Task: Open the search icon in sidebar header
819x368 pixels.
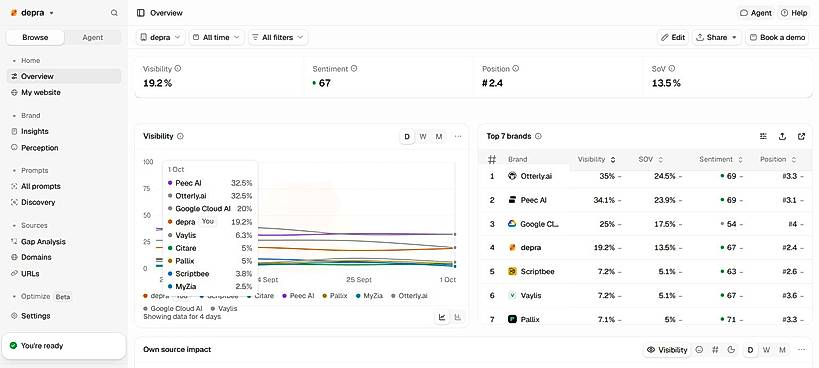Action: point(114,13)
